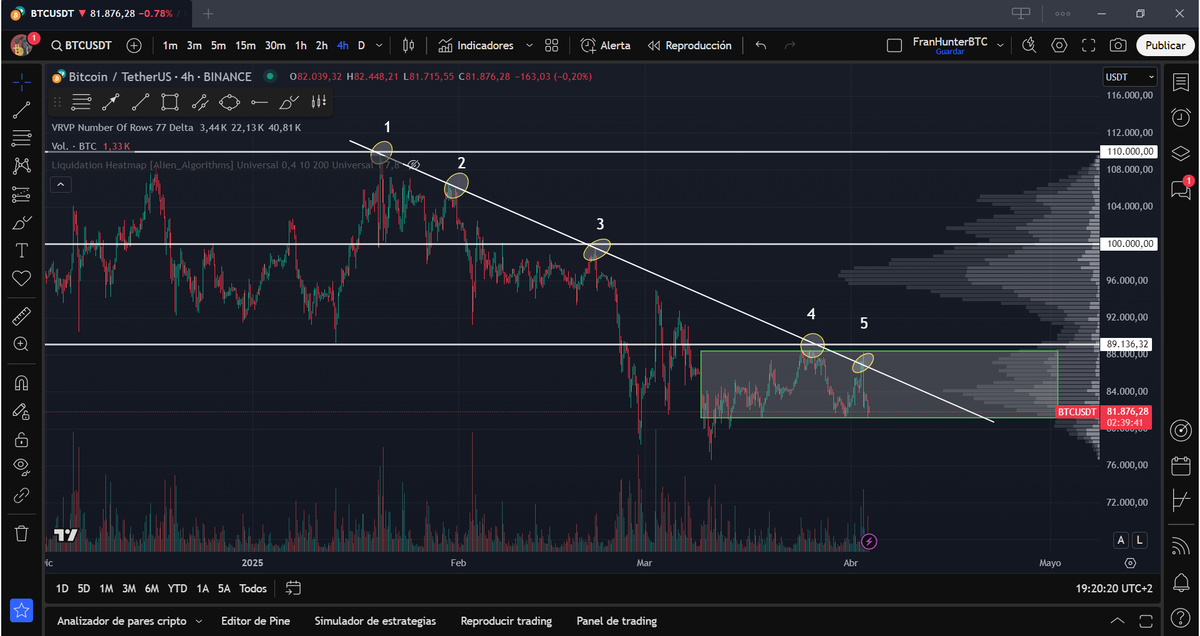Toggle logarithmic scale L button
This screenshot has height=636, width=1200.
tap(1139, 540)
